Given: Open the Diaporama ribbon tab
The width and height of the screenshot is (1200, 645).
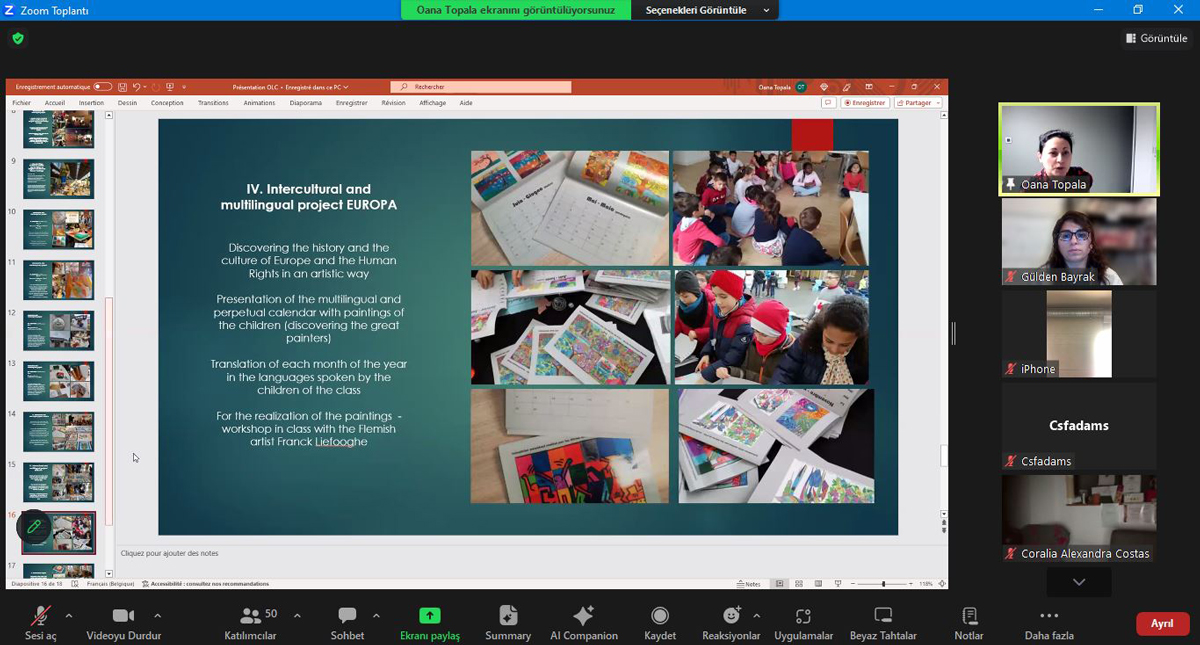Looking at the screenshot, I should pos(306,103).
